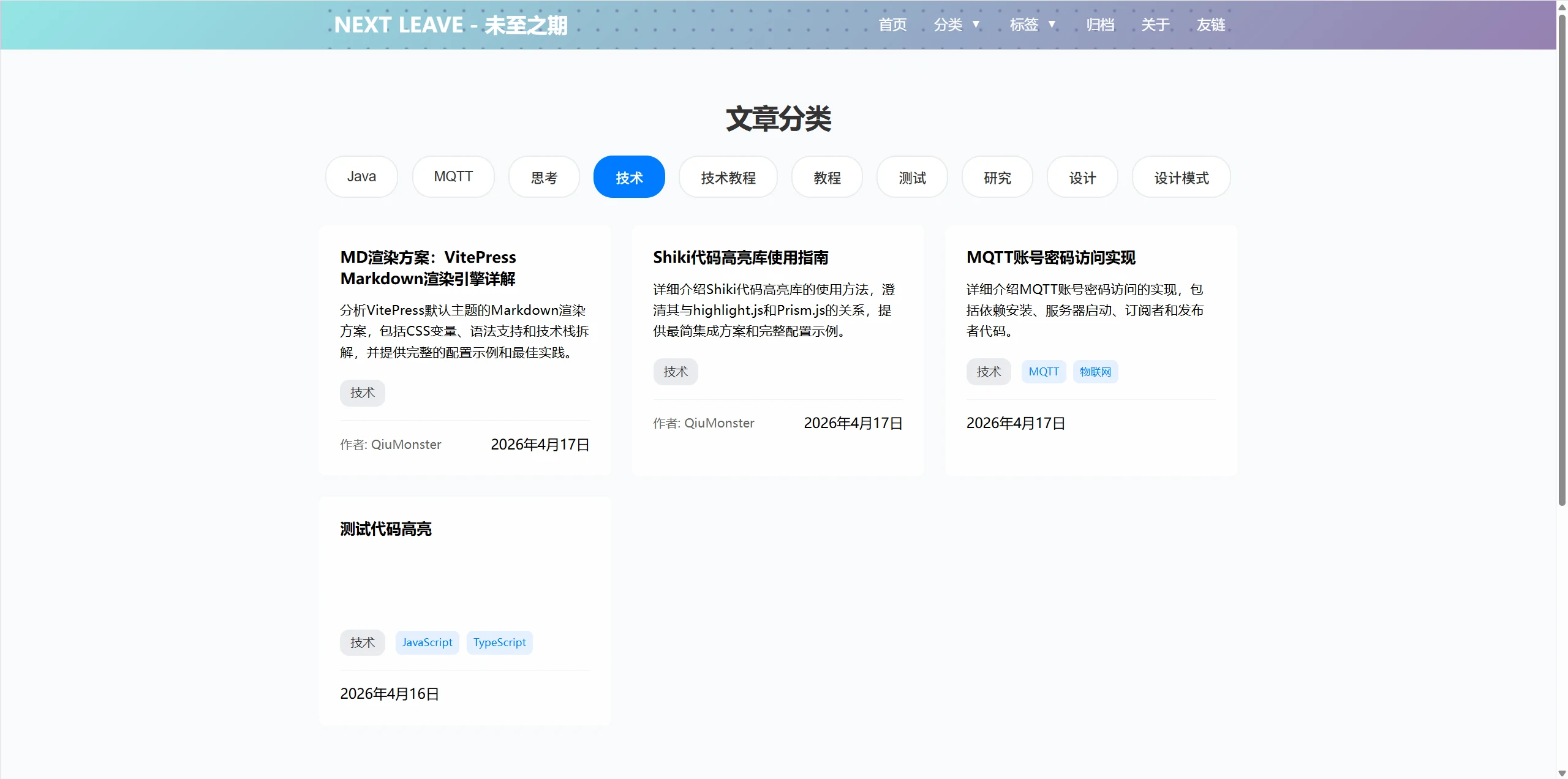Click 技术 tag on the VitePress card
The height and width of the screenshot is (779, 1568).
coord(363,393)
